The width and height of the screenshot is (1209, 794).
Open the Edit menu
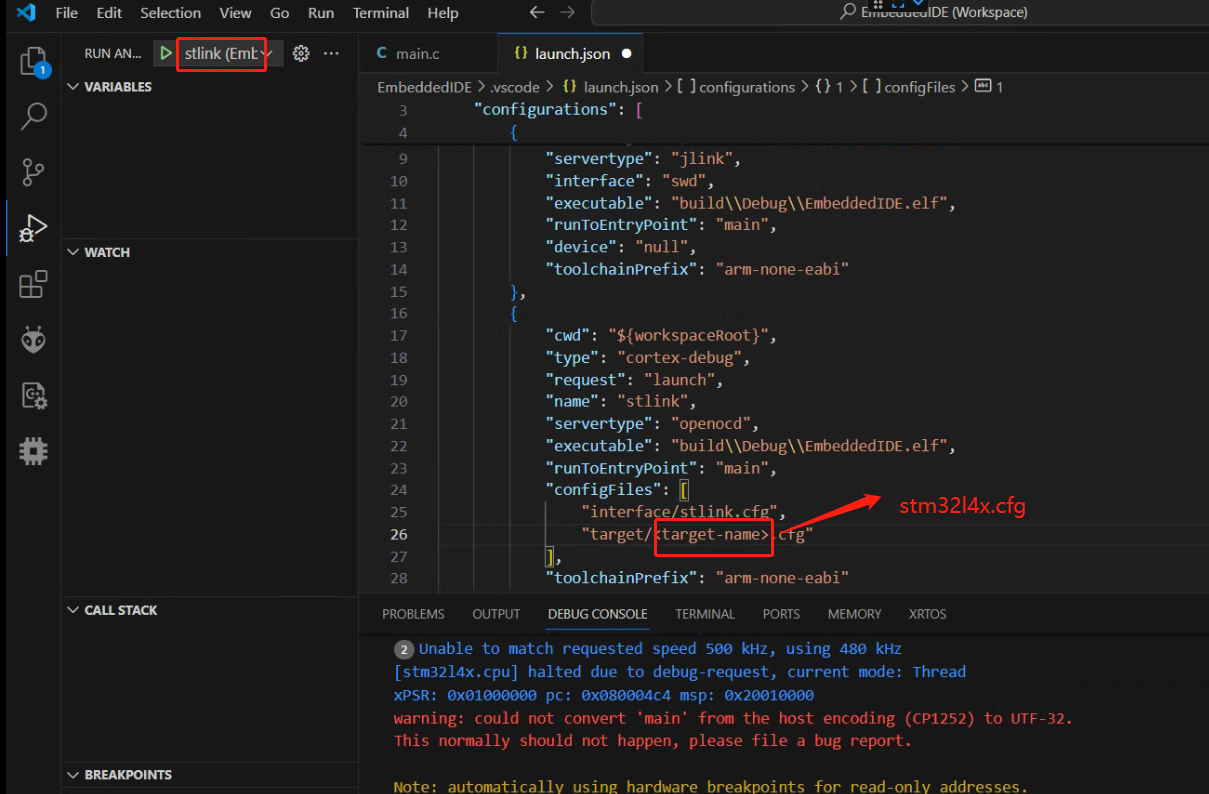tap(109, 13)
